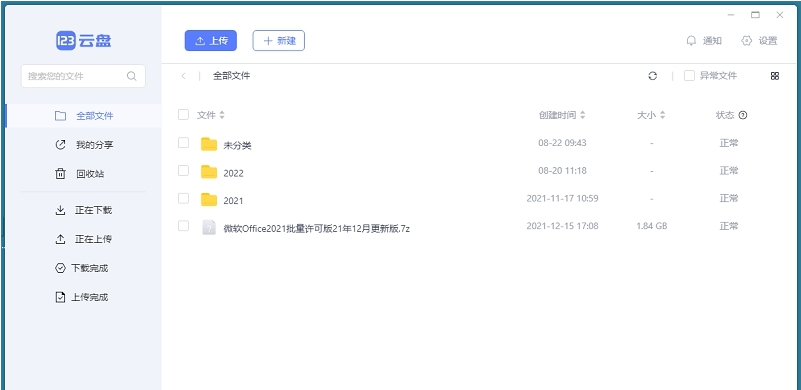Screen dimensions: 801x390
Task: Sort by 大小
Action: click(x=651, y=116)
